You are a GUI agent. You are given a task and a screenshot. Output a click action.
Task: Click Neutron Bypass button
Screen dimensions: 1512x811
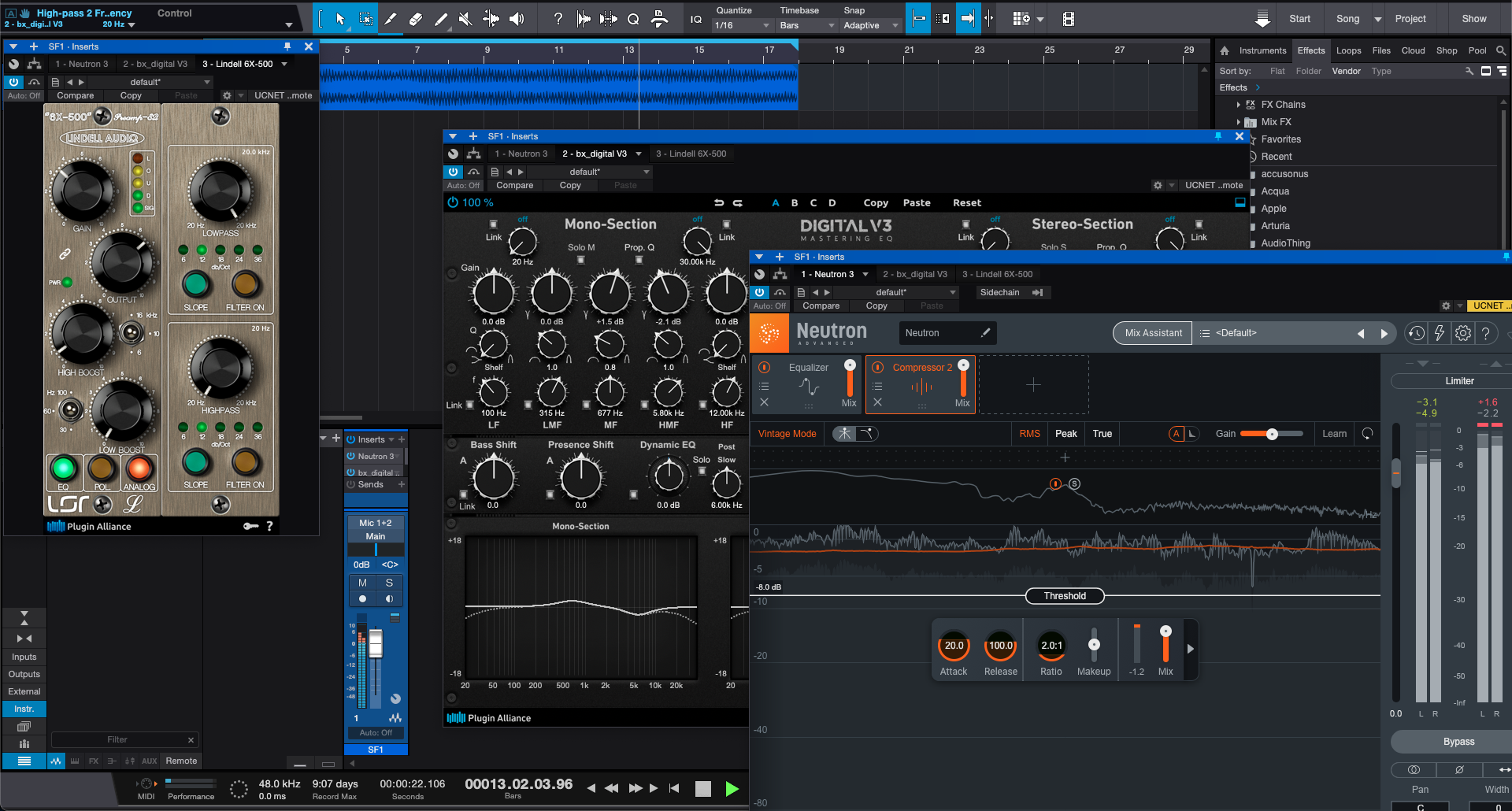coord(1458,742)
